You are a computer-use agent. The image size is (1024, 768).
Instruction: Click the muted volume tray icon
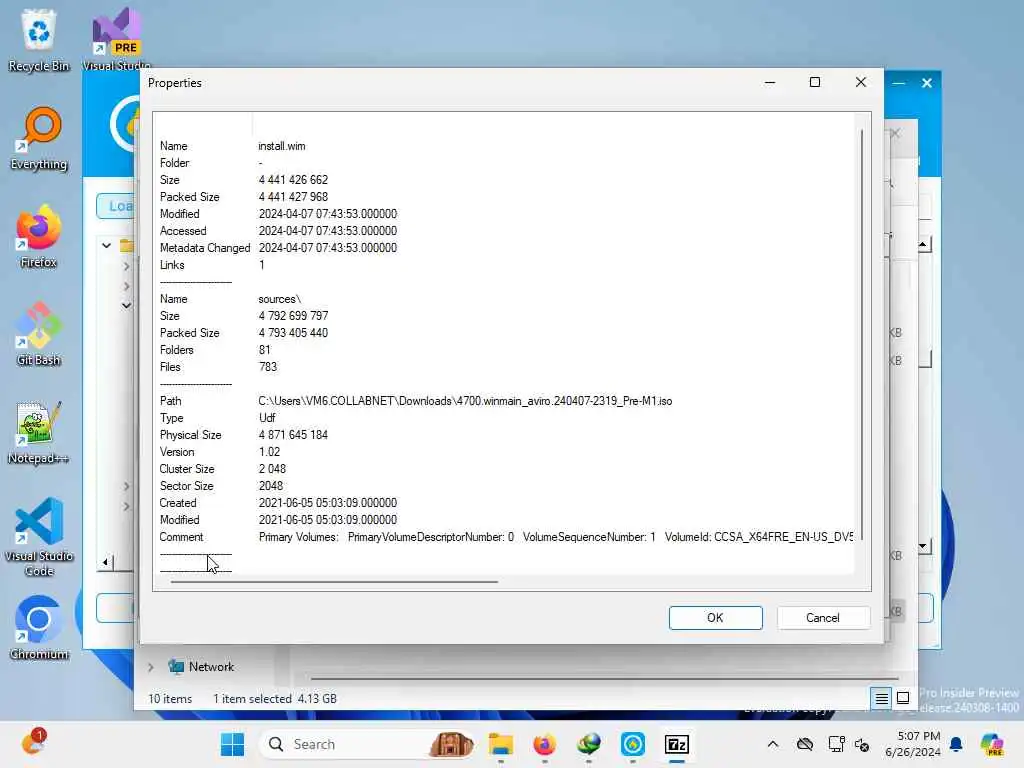[862, 744]
